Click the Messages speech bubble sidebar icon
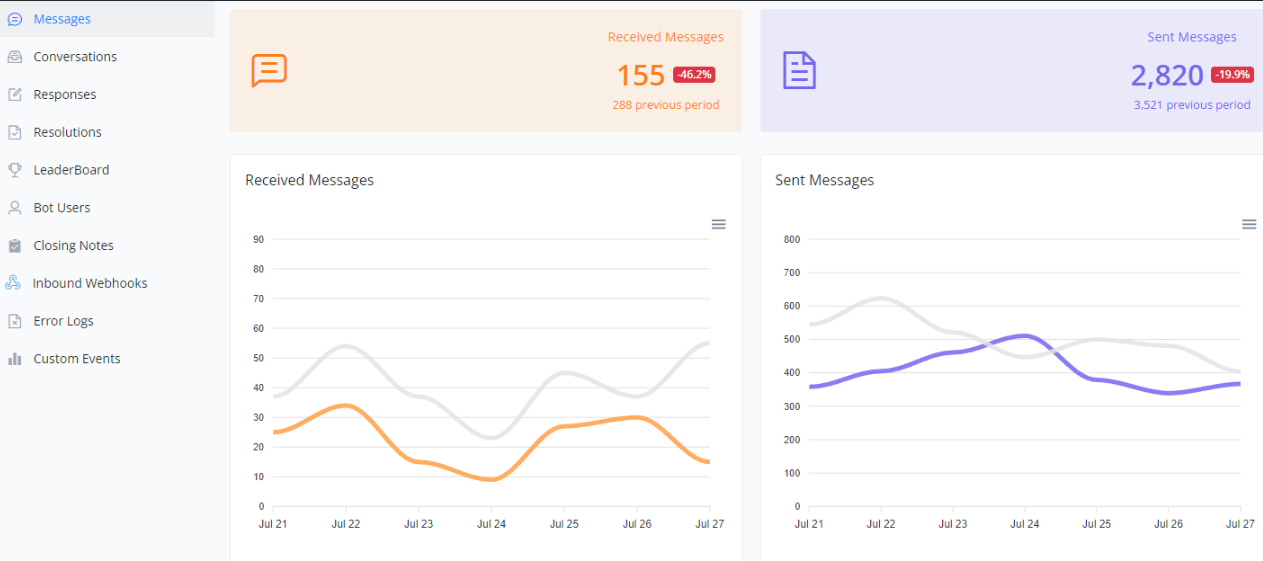1263x561 pixels. 14,19
